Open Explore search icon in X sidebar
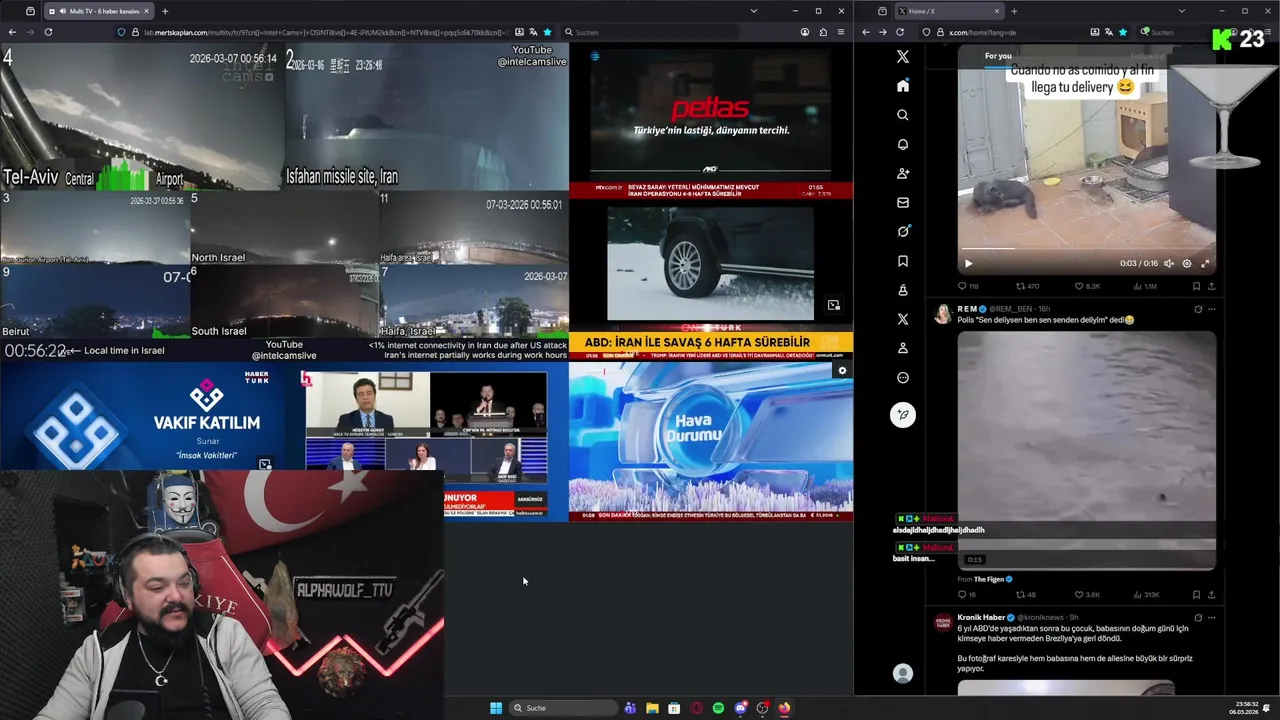Viewport: 1280px width, 720px height. 903,115
